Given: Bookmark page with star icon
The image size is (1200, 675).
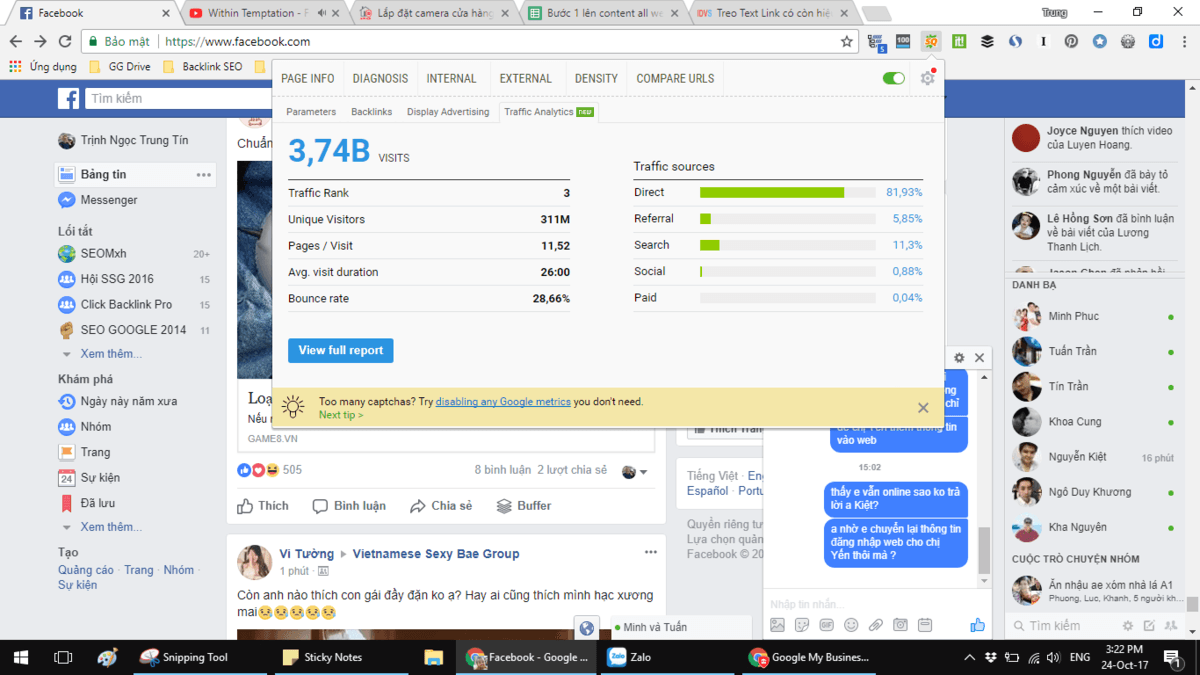Looking at the screenshot, I should coord(847,42).
